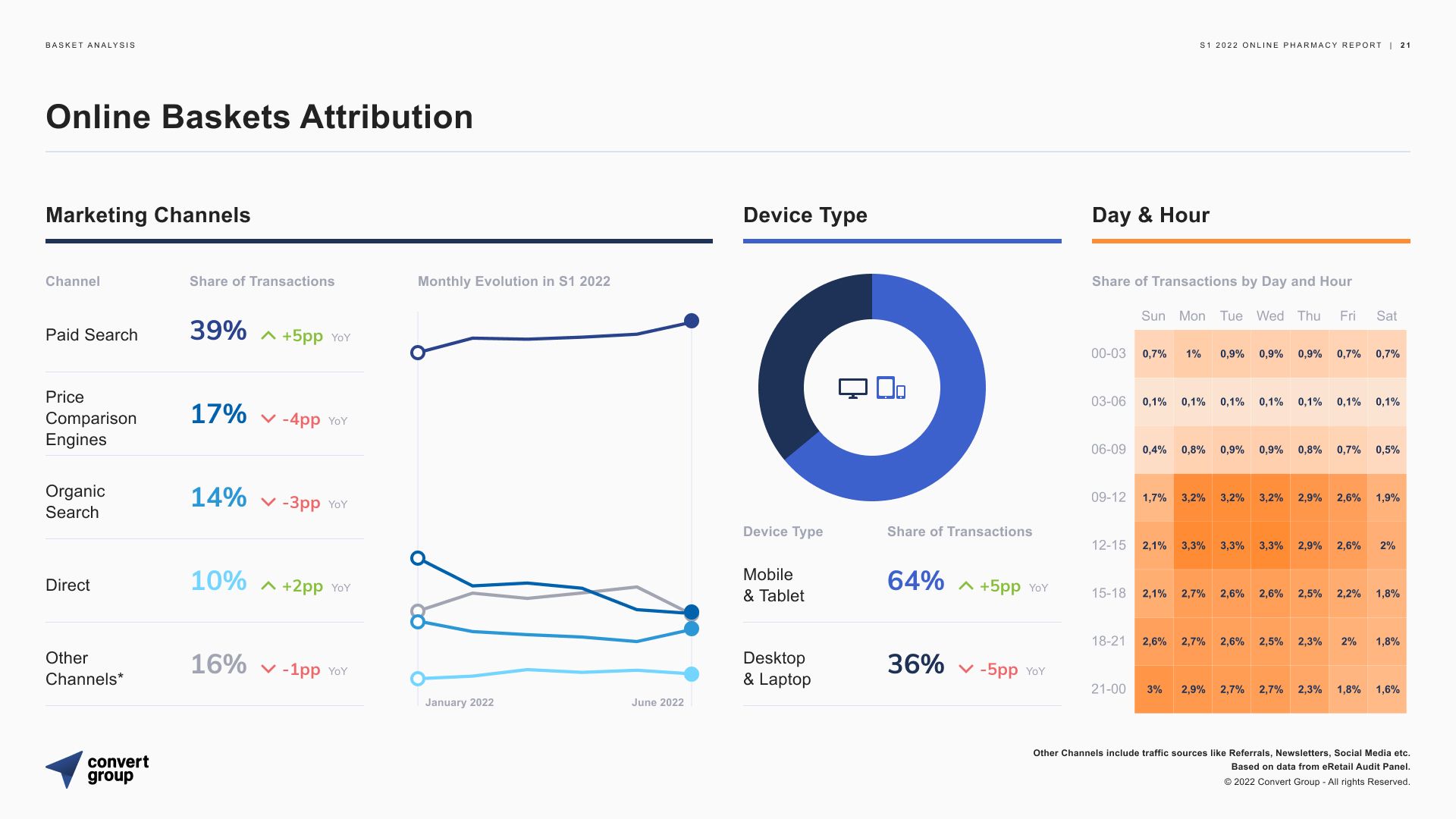Click the Monday 12-15 heatmap cell 3,3%

click(x=1193, y=545)
